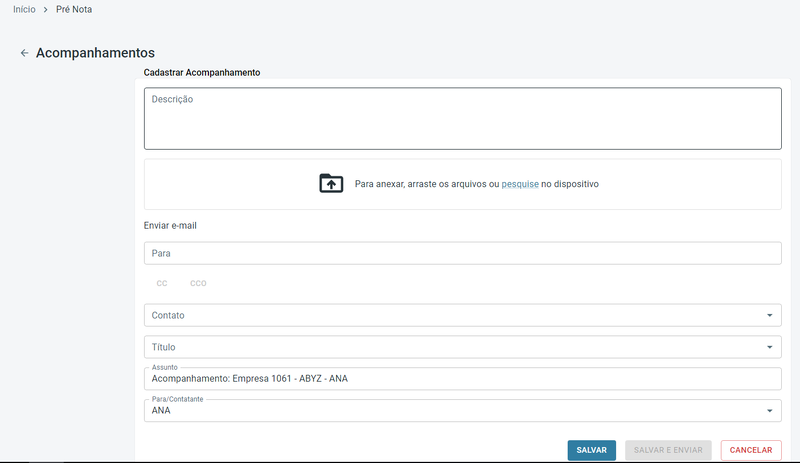Click the Acompanhamentos page title

pos(95,53)
